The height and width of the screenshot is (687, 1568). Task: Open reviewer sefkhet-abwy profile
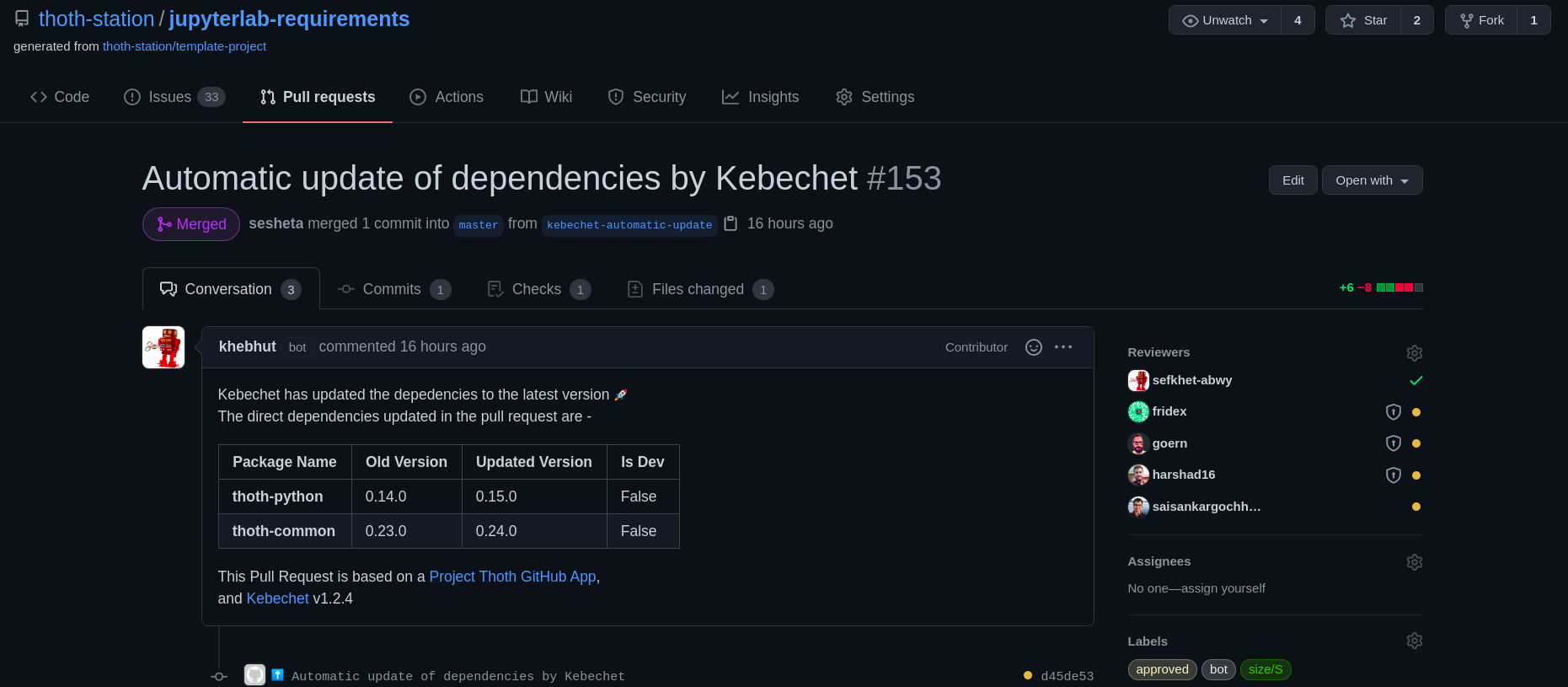[1191, 380]
